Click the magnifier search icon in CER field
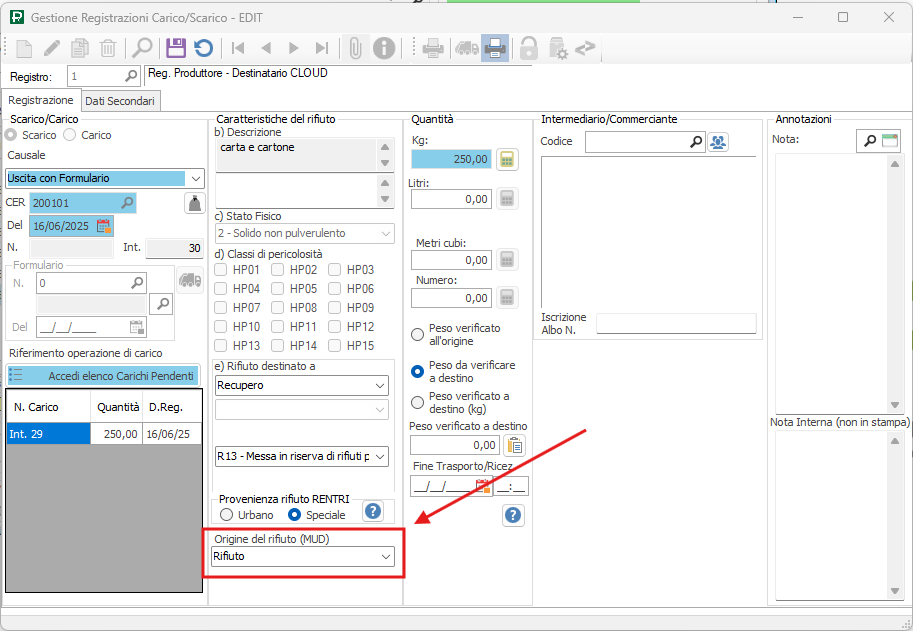 [127, 203]
